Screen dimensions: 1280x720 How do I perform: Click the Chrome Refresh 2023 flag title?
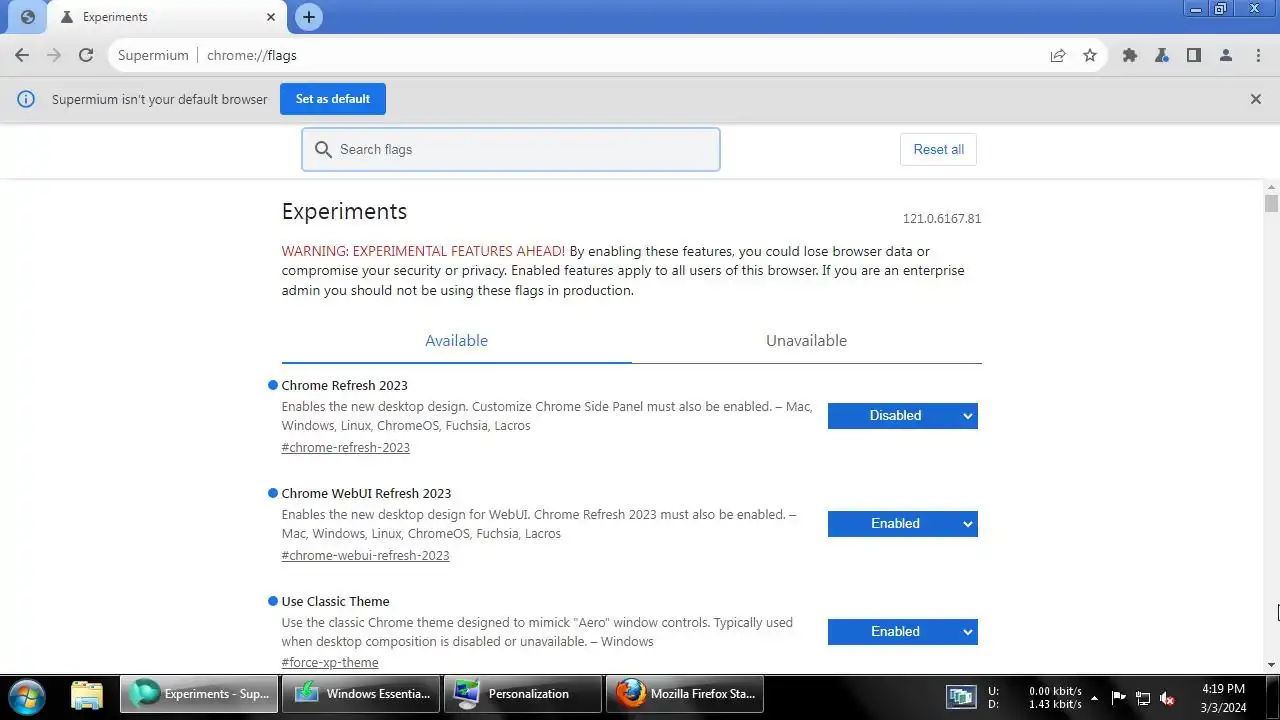(345, 386)
